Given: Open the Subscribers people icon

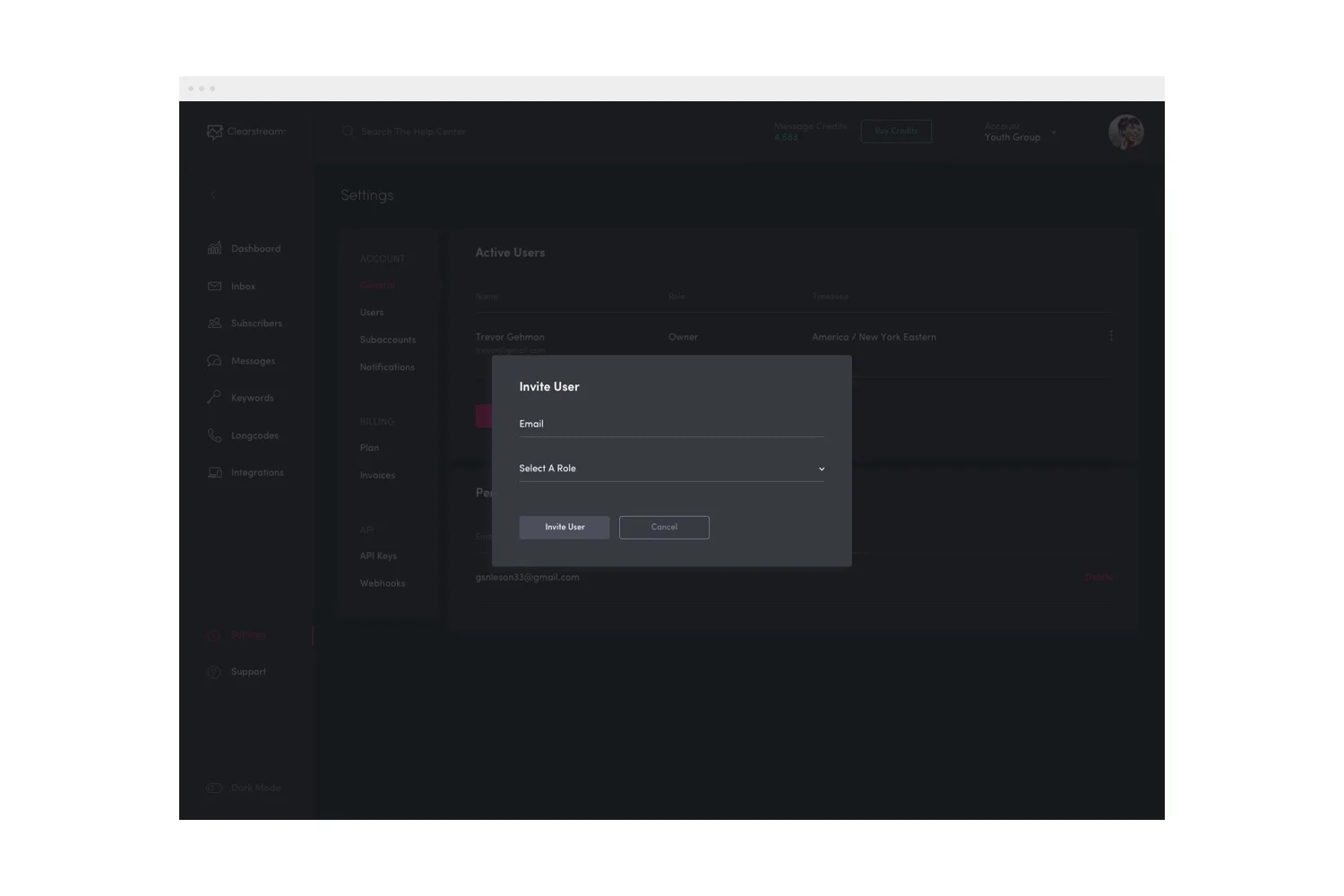Looking at the screenshot, I should point(214,323).
